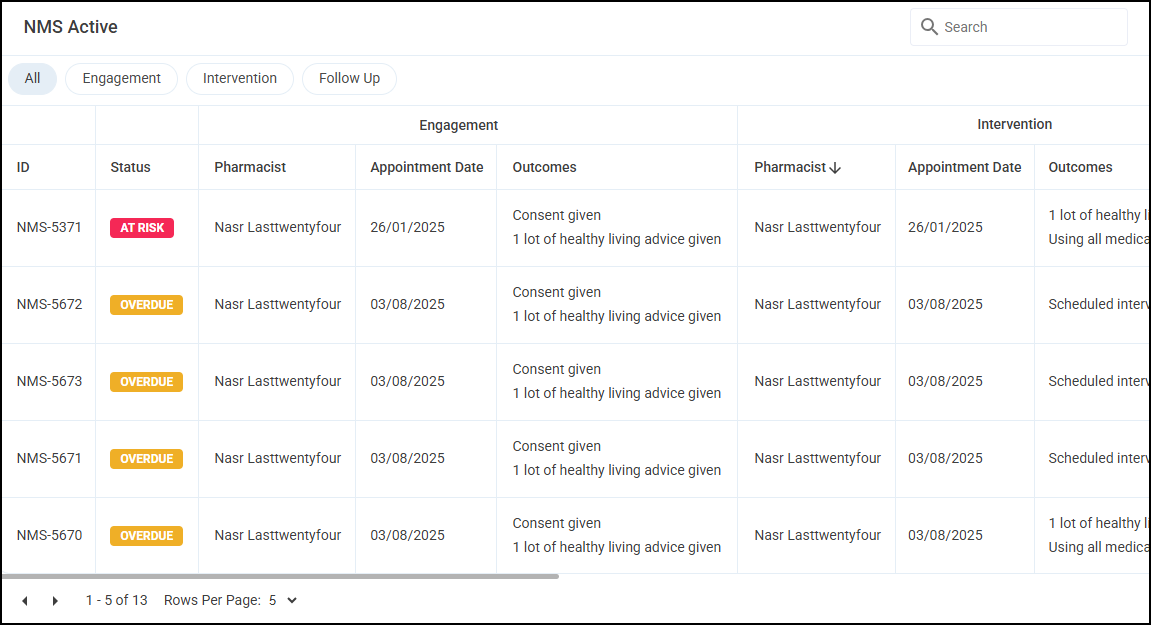Click 'Consent given' in NMS-5672 row

point(556,292)
